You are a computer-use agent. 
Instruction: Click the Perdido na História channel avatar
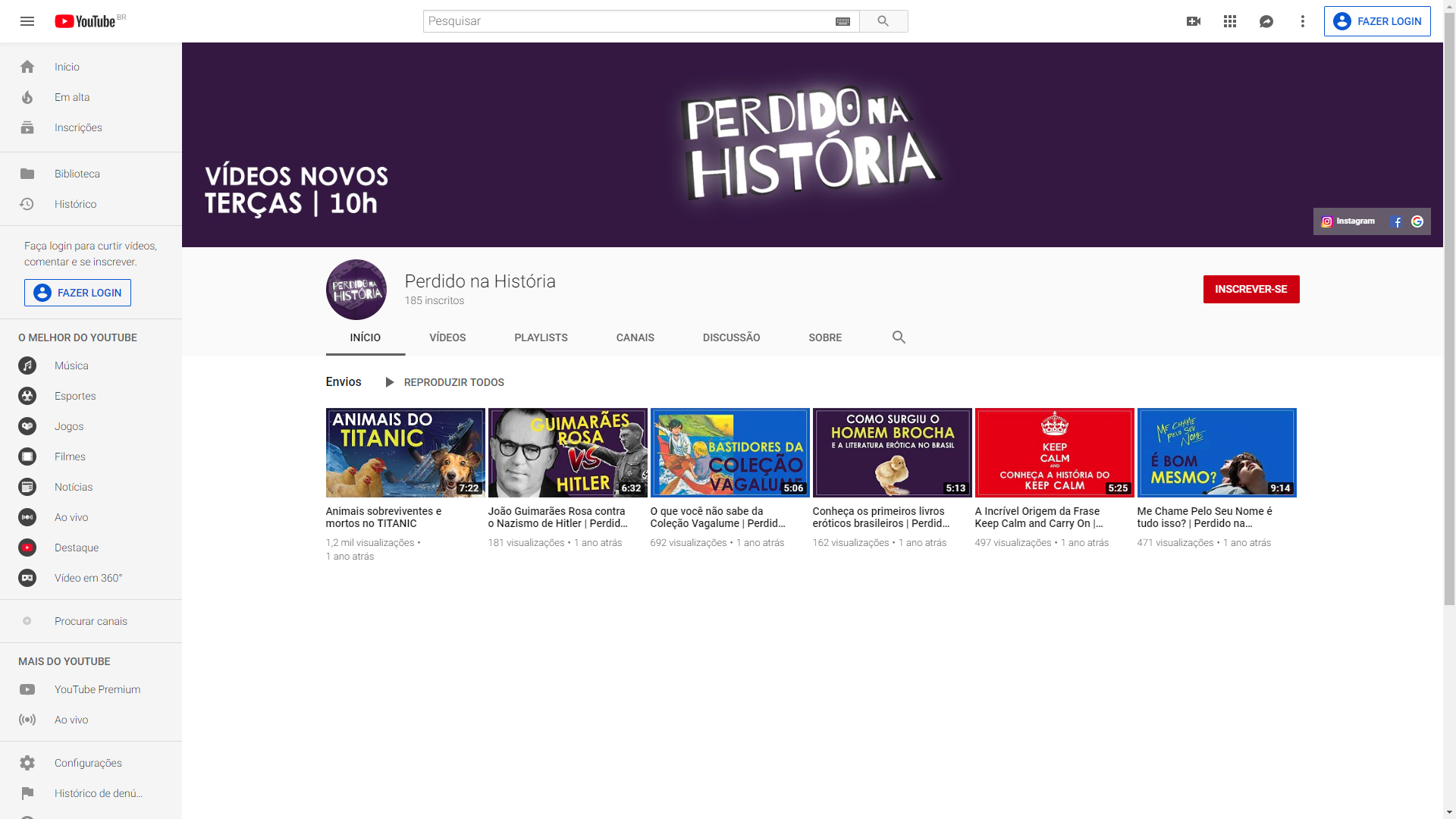(x=356, y=290)
